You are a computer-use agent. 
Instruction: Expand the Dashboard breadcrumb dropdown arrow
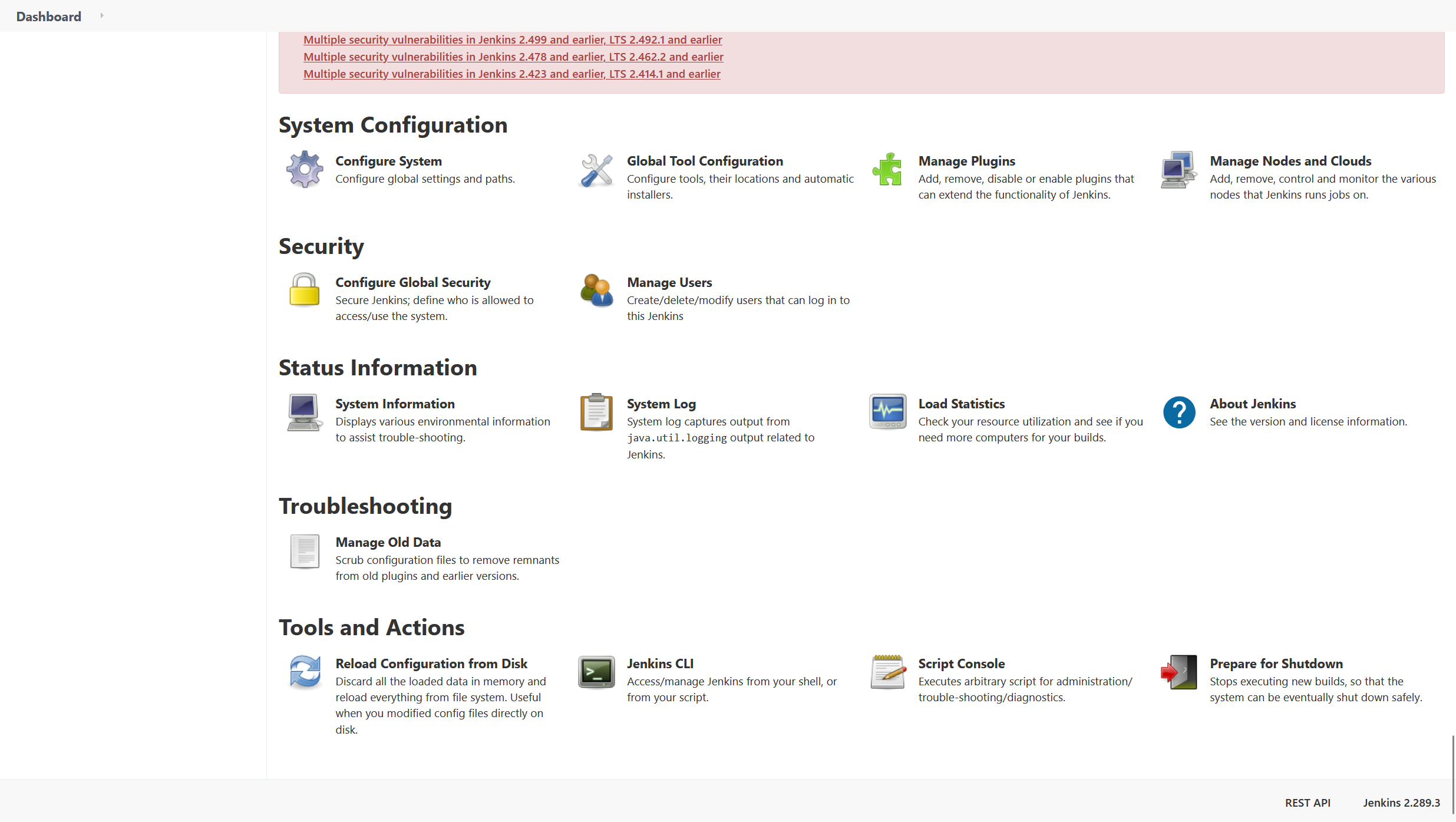point(102,16)
